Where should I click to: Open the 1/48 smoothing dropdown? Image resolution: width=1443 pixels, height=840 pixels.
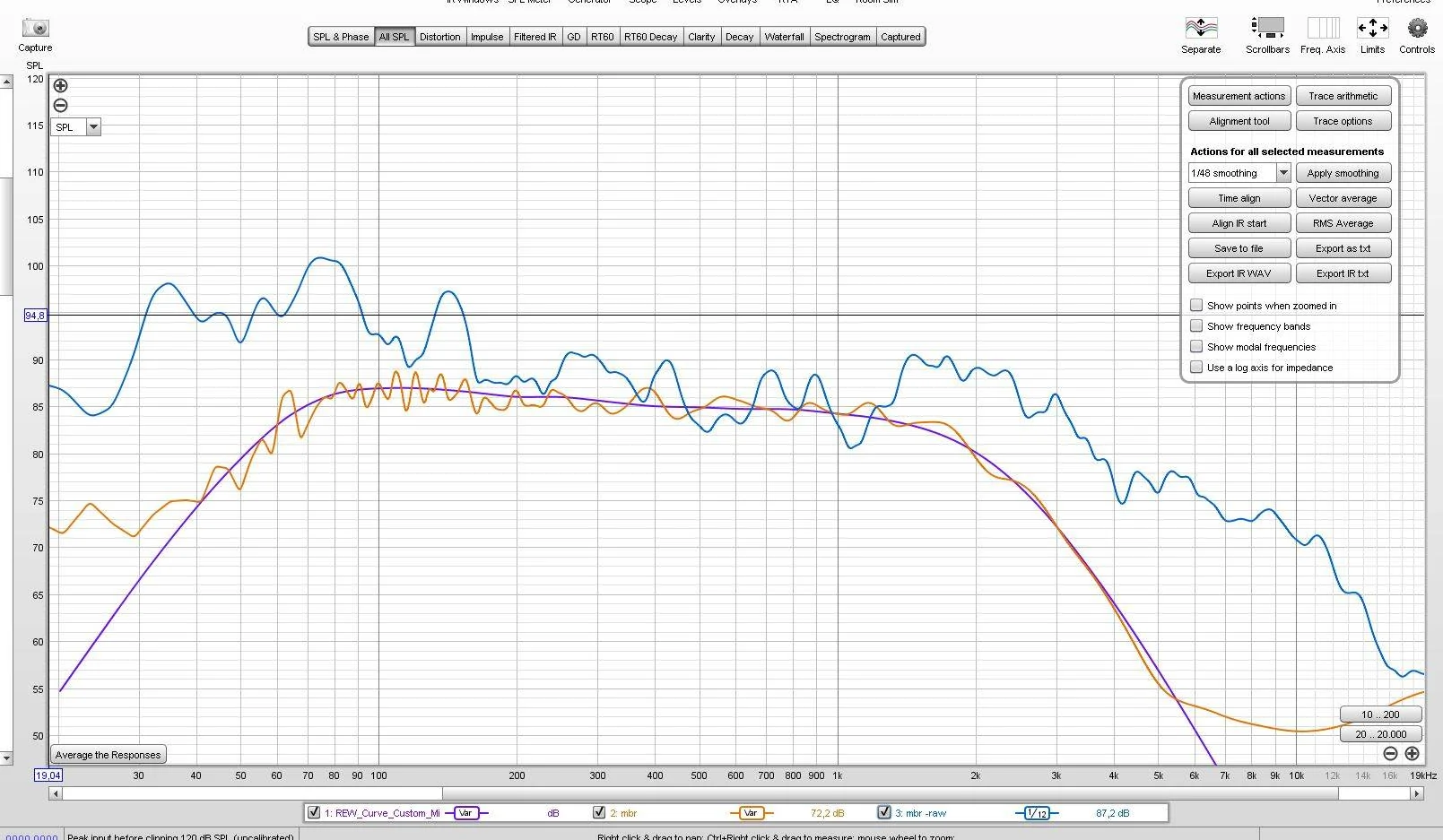point(1283,173)
